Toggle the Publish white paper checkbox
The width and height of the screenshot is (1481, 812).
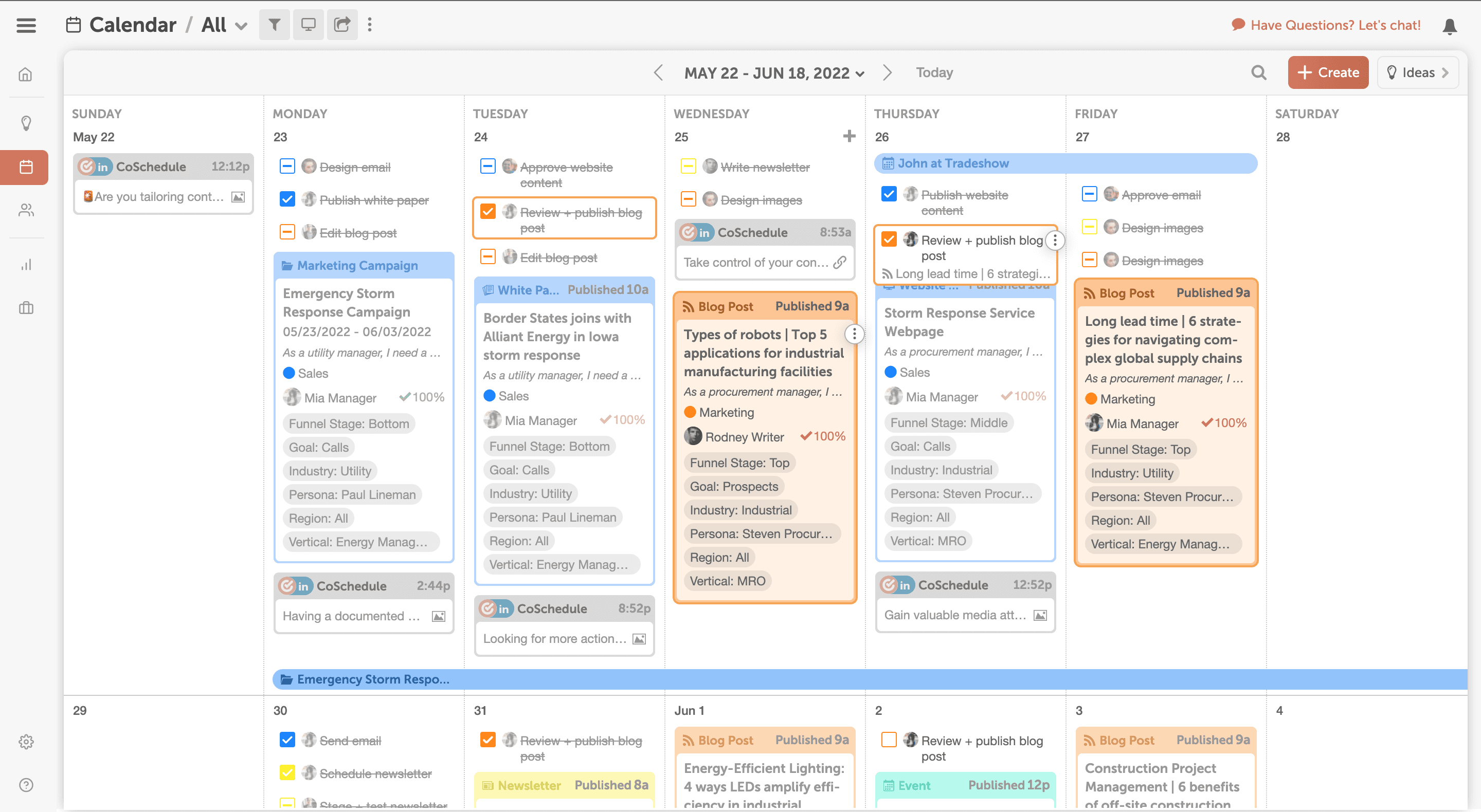click(x=287, y=199)
